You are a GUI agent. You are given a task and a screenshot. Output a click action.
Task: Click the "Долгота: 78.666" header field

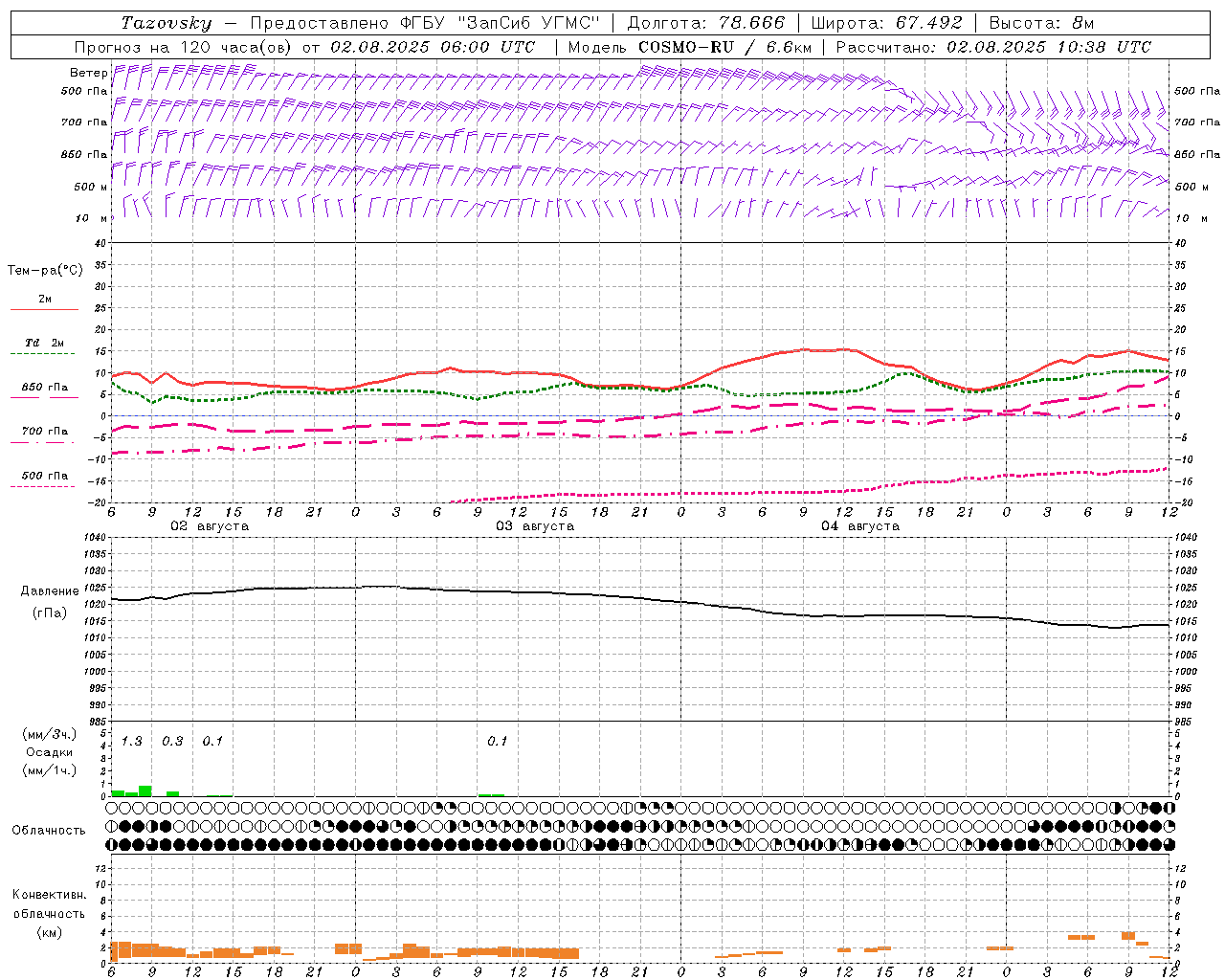coord(705,23)
